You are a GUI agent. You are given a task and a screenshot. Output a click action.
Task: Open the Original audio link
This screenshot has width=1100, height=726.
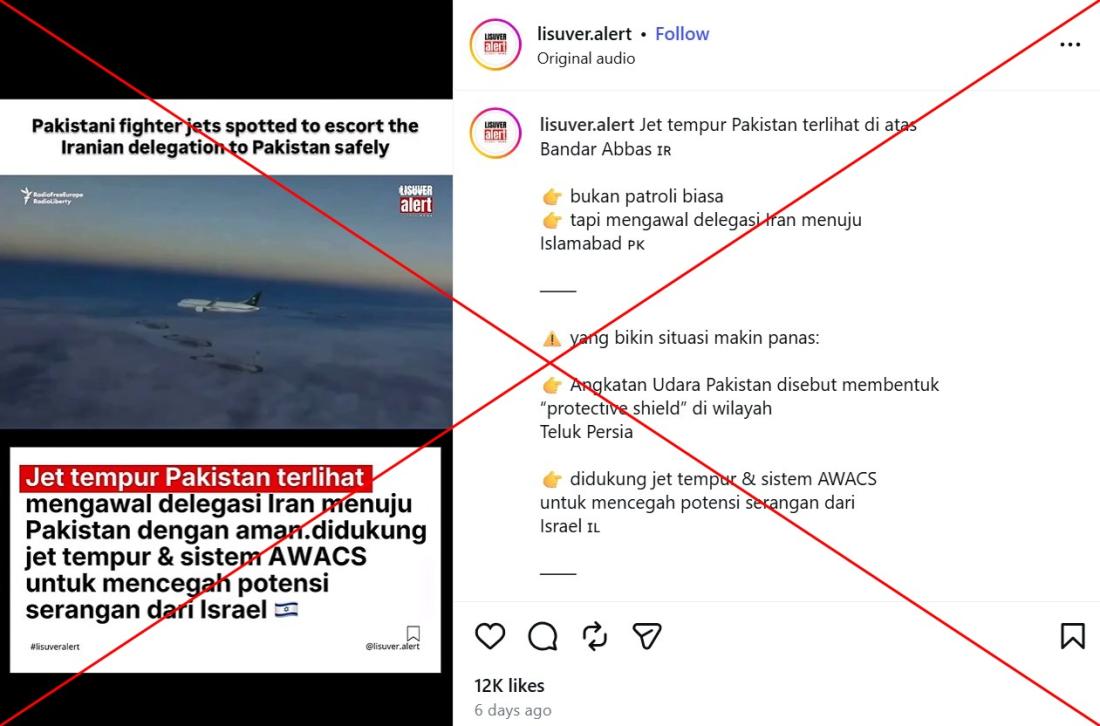586,58
